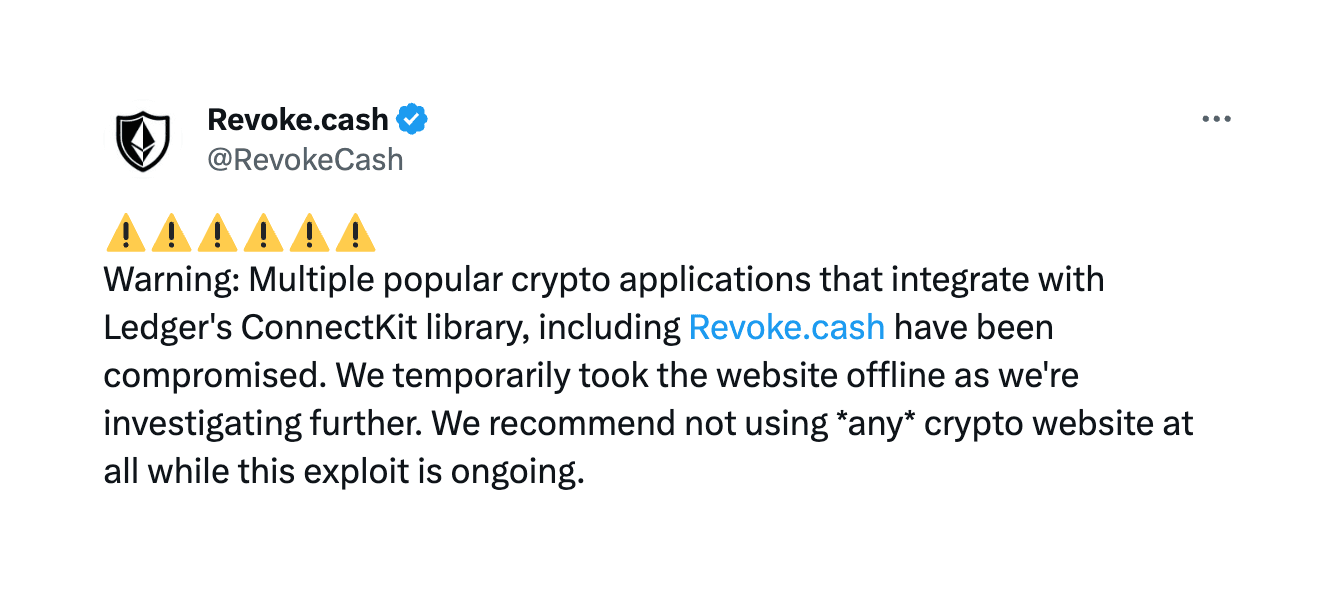Click the first warning triangle emoji
Image resolution: width=1334 pixels, height=593 pixels.
(124, 234)
